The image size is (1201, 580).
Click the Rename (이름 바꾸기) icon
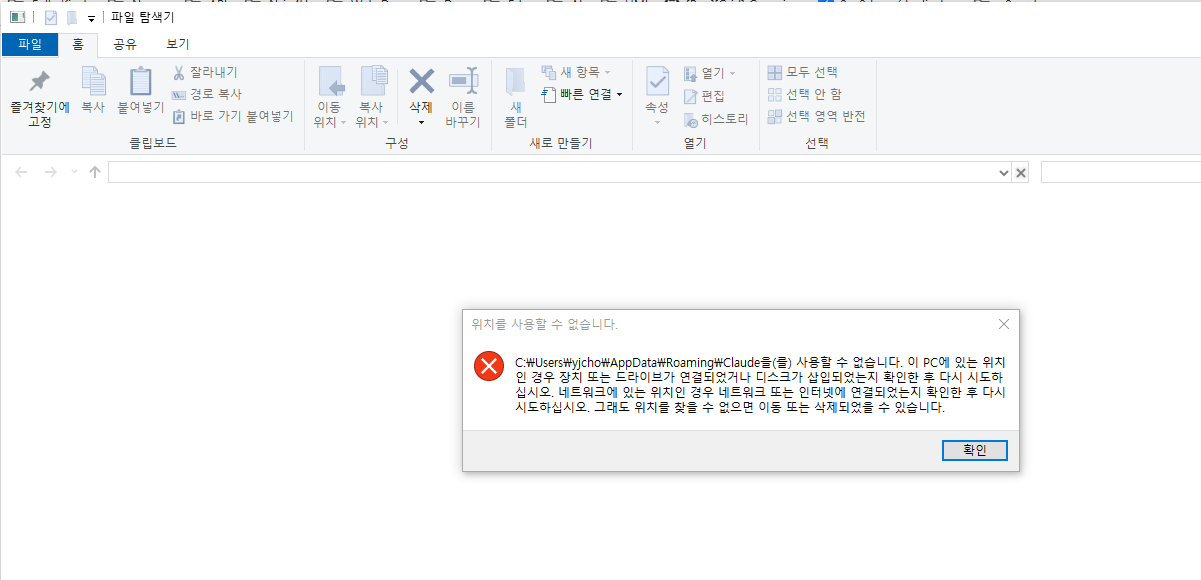pyautogui.click(x=463, y=82)
